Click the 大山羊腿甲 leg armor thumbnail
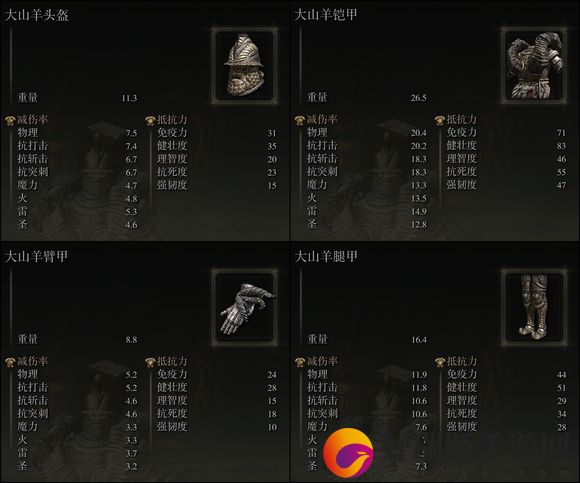Image resolution: width=580 pixels, height=483 pixels. pyautogui.click(x=534, y=307)
